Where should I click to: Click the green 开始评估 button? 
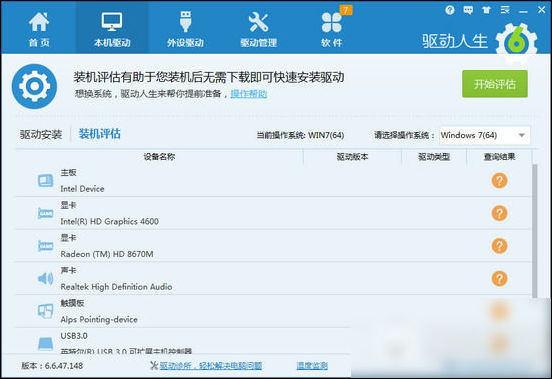[x=495, y=84]
